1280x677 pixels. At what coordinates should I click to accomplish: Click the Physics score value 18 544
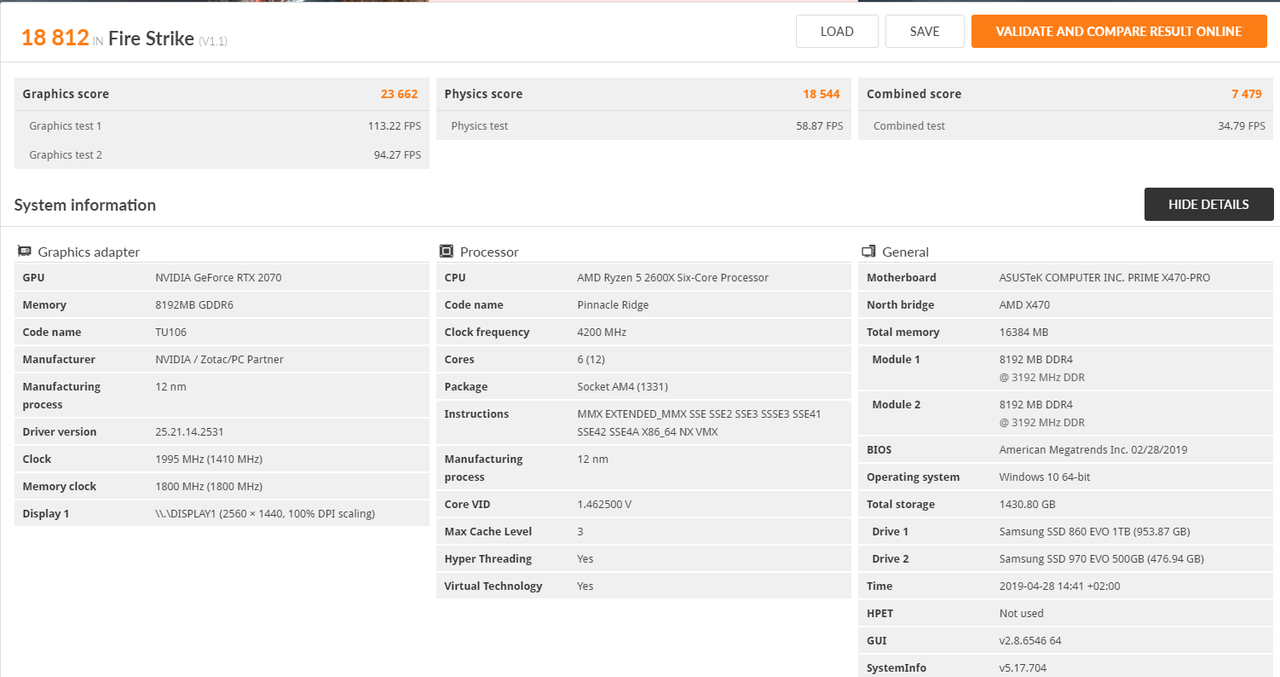click(x=821, y=94)
